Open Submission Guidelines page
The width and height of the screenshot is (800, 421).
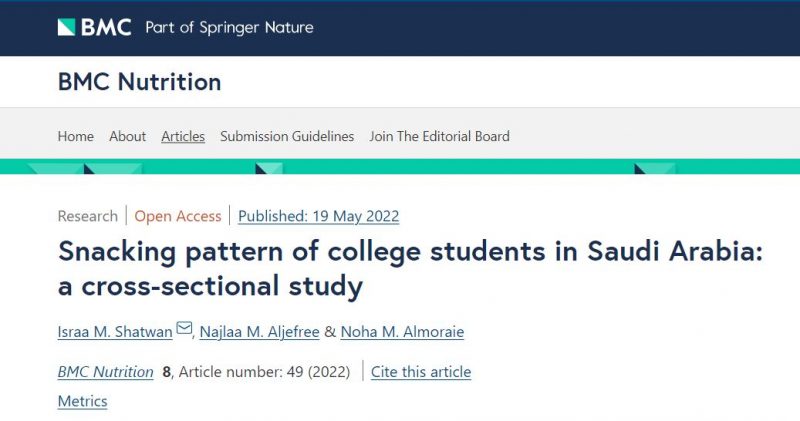point(287,136)
